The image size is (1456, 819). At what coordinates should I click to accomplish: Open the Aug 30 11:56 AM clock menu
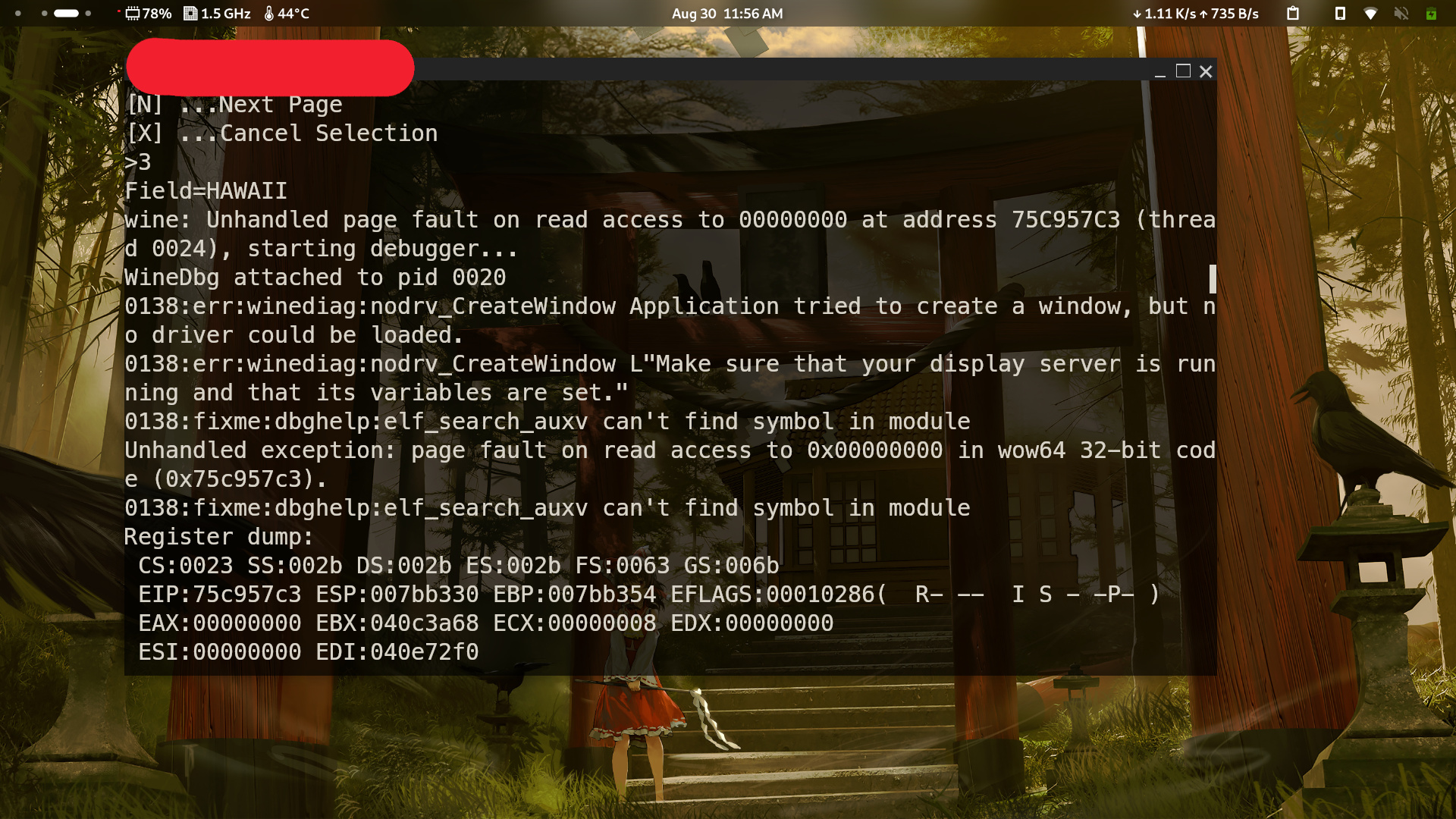[727, 13]
